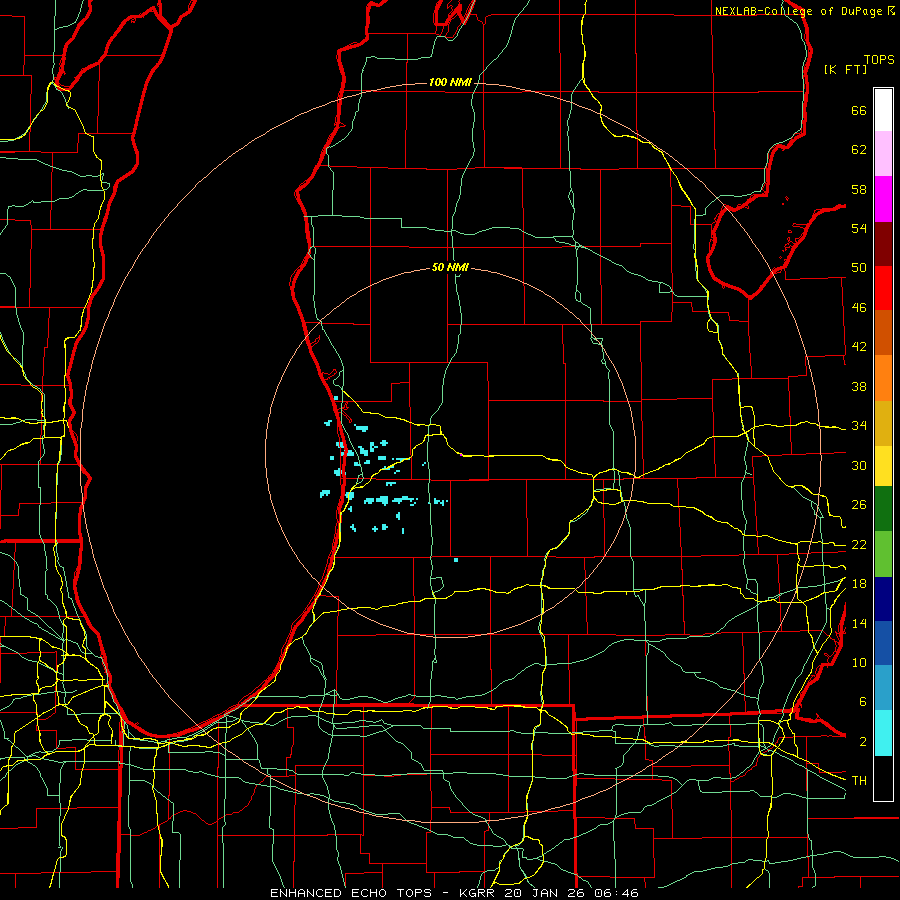
Task: Click the orange 42 K FT legend swatch
Action: (x=883, y=378)
